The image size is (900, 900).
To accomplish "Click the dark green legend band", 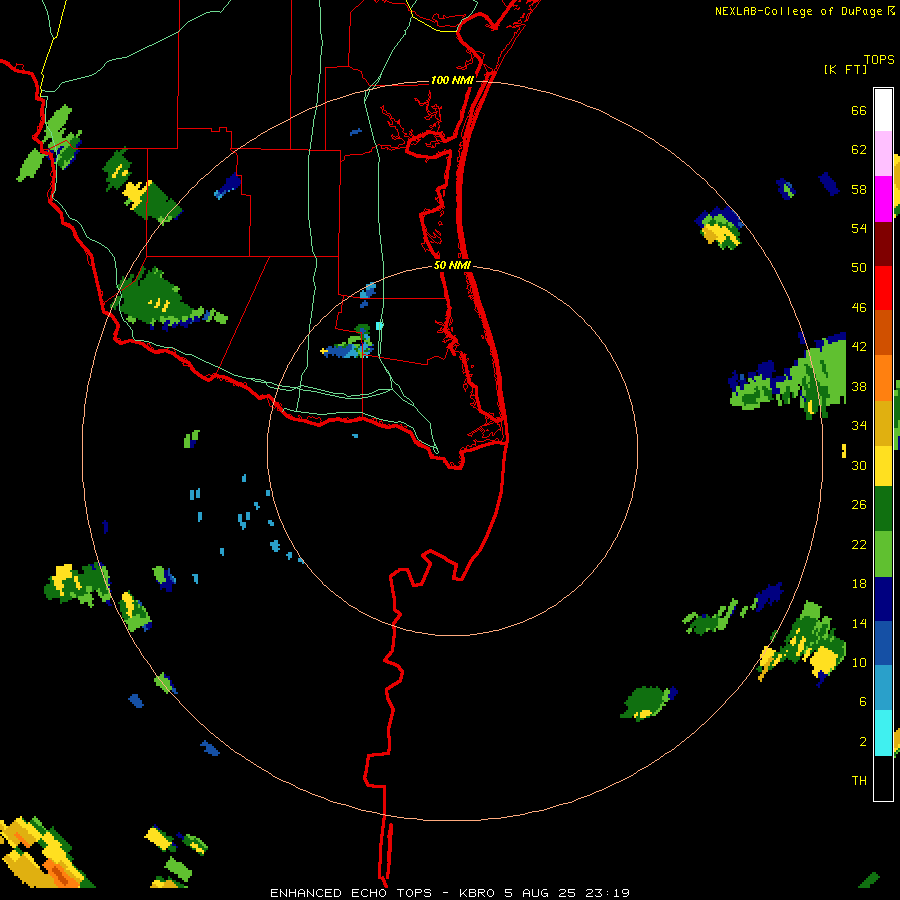I will [x=883, y=509].
